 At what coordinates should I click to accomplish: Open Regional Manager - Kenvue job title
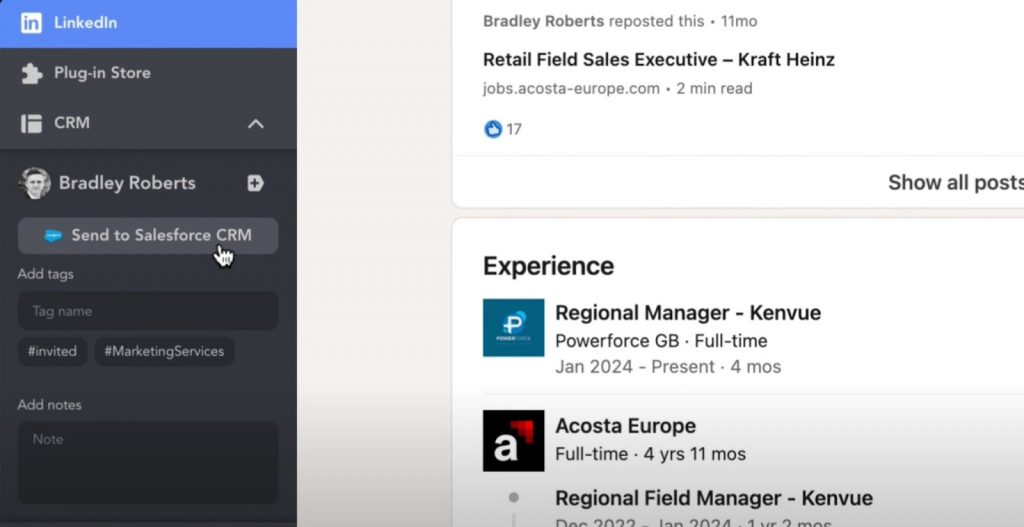[x=687, y=313]
